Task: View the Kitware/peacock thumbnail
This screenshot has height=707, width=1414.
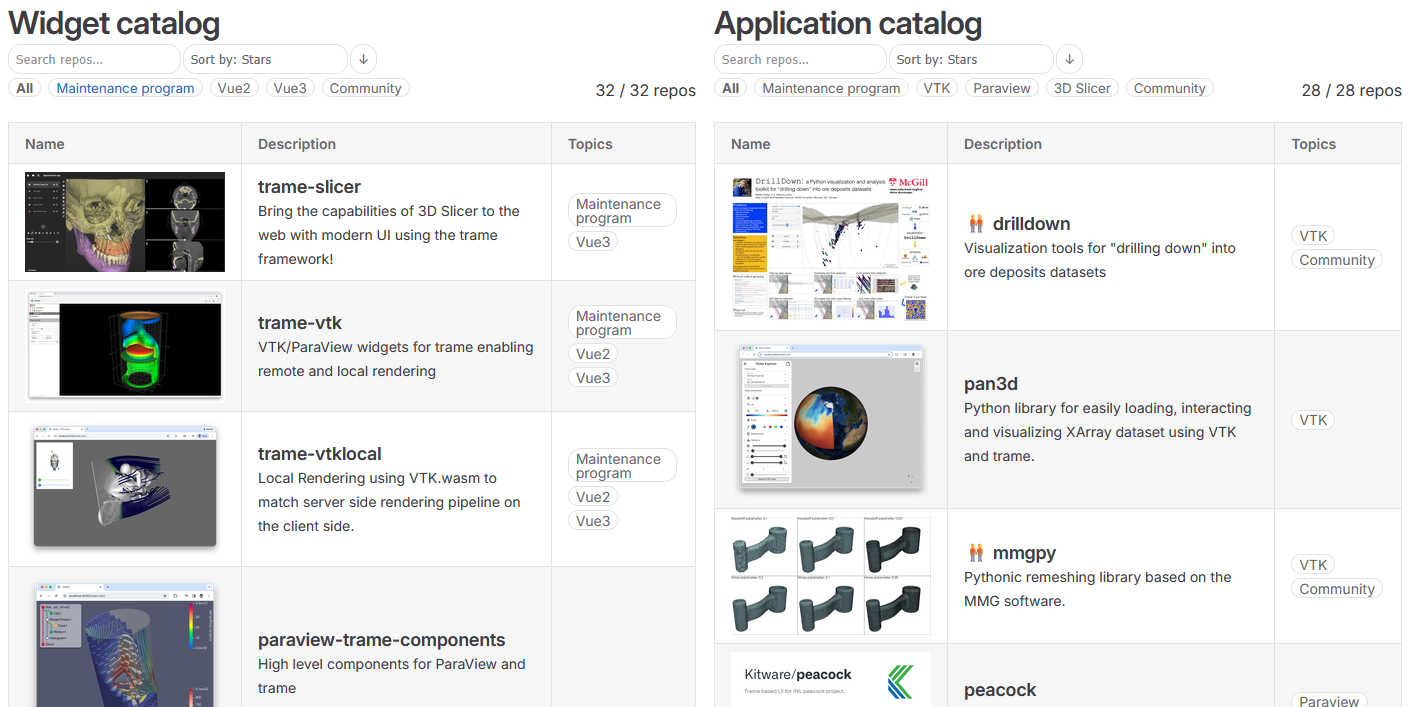Action: pos(831,679)
